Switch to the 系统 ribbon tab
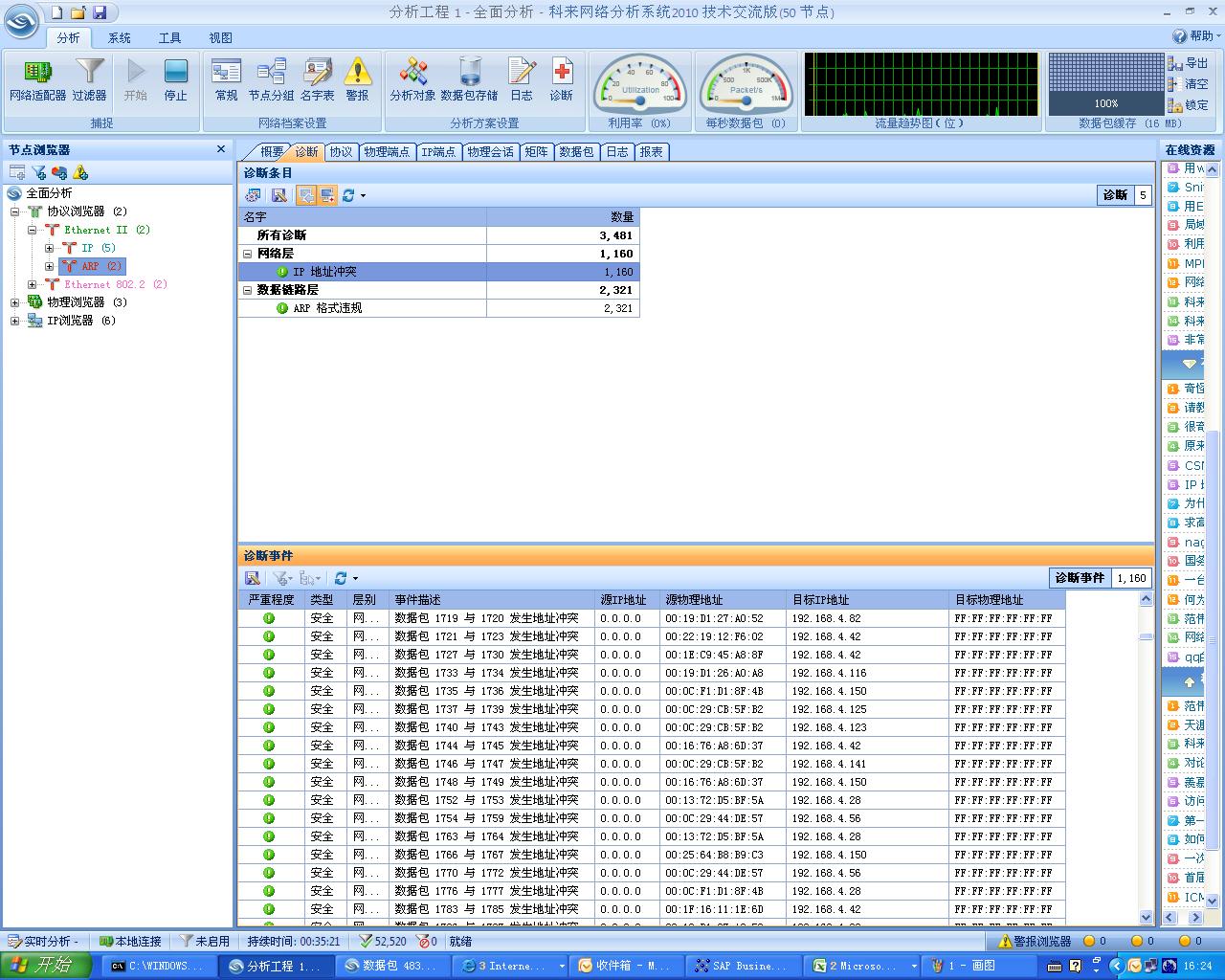This screenshot has width=1225, height=980. (120, 38)
